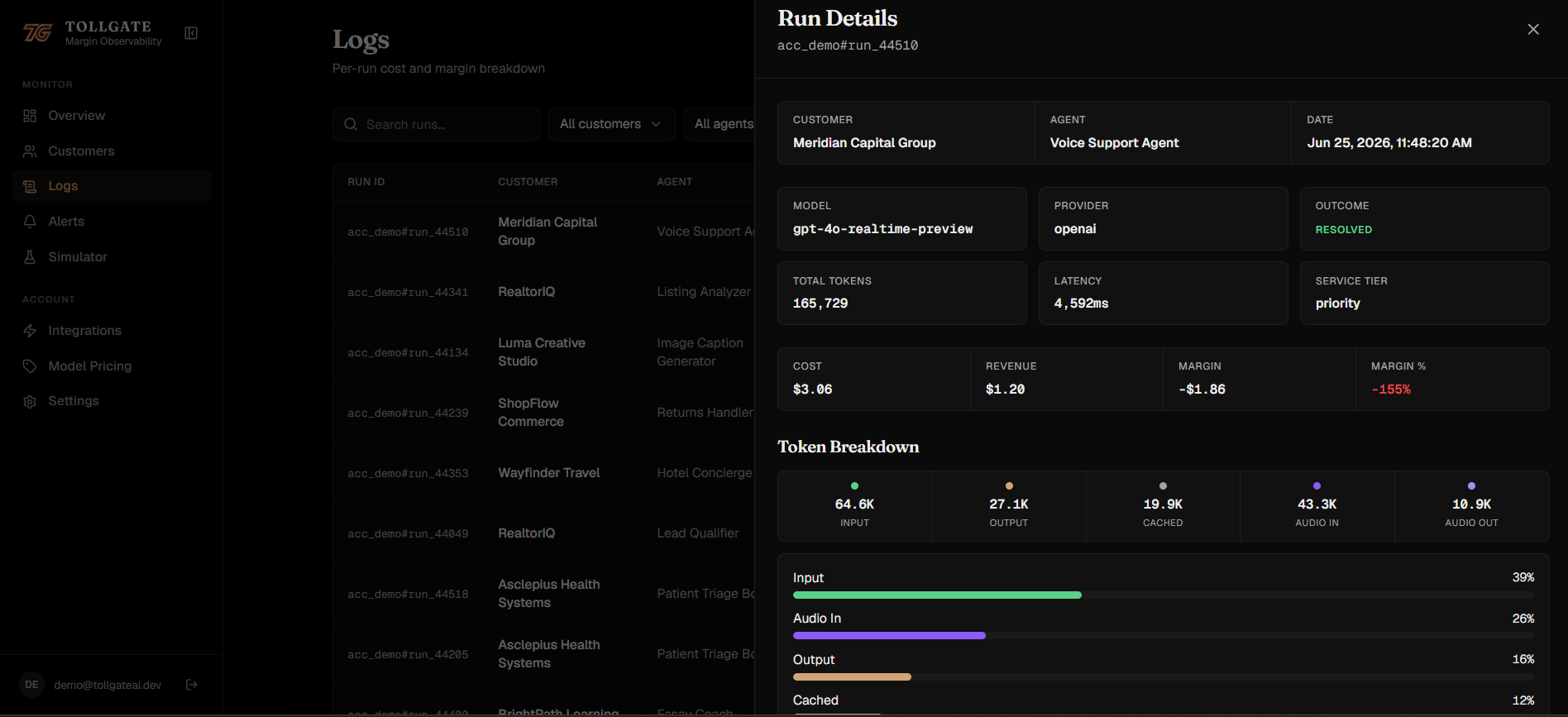This screenshot has height=717, width=1568.
Task: Go to the Logs page
Action: (112, 187)
